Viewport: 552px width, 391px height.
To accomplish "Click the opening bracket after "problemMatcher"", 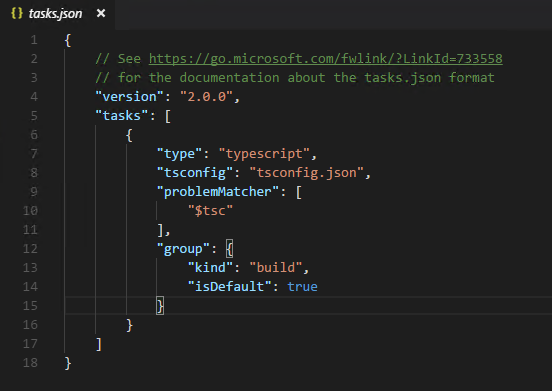I will click(299, 192).
